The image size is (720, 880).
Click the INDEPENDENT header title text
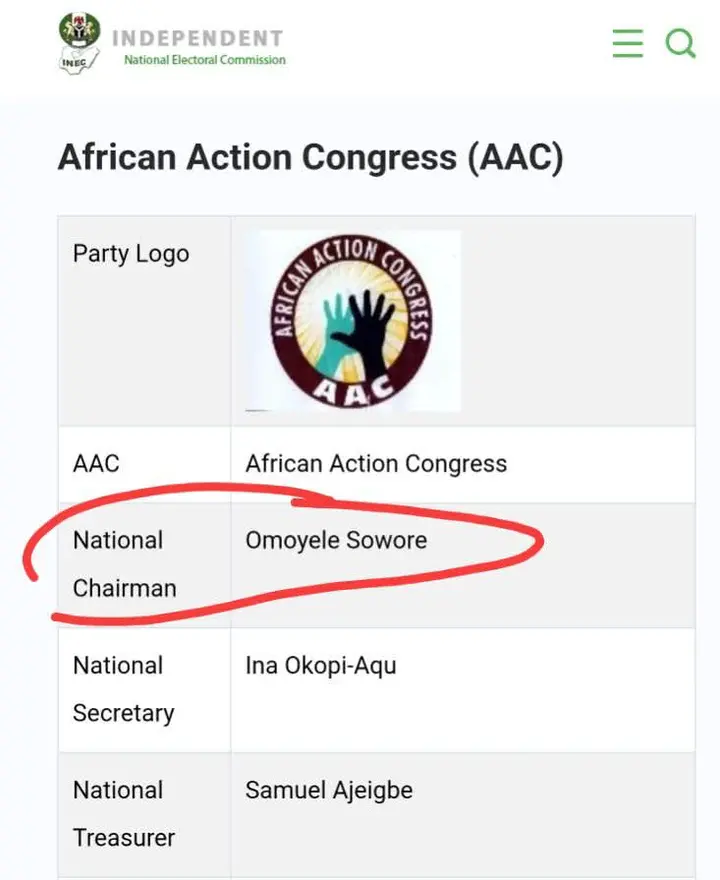[197, 38]
